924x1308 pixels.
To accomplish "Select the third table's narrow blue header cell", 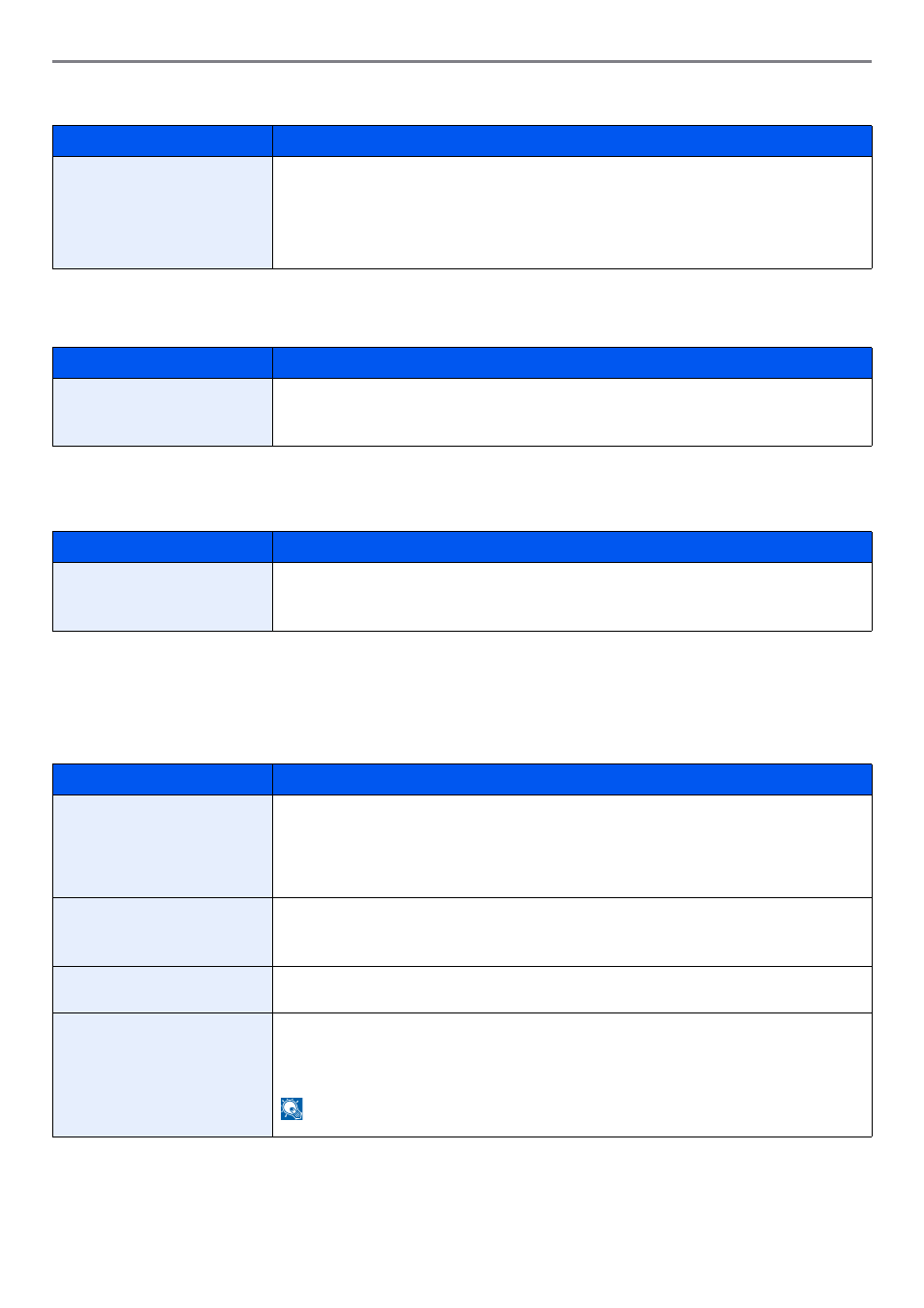I will (x=163, y=547).
